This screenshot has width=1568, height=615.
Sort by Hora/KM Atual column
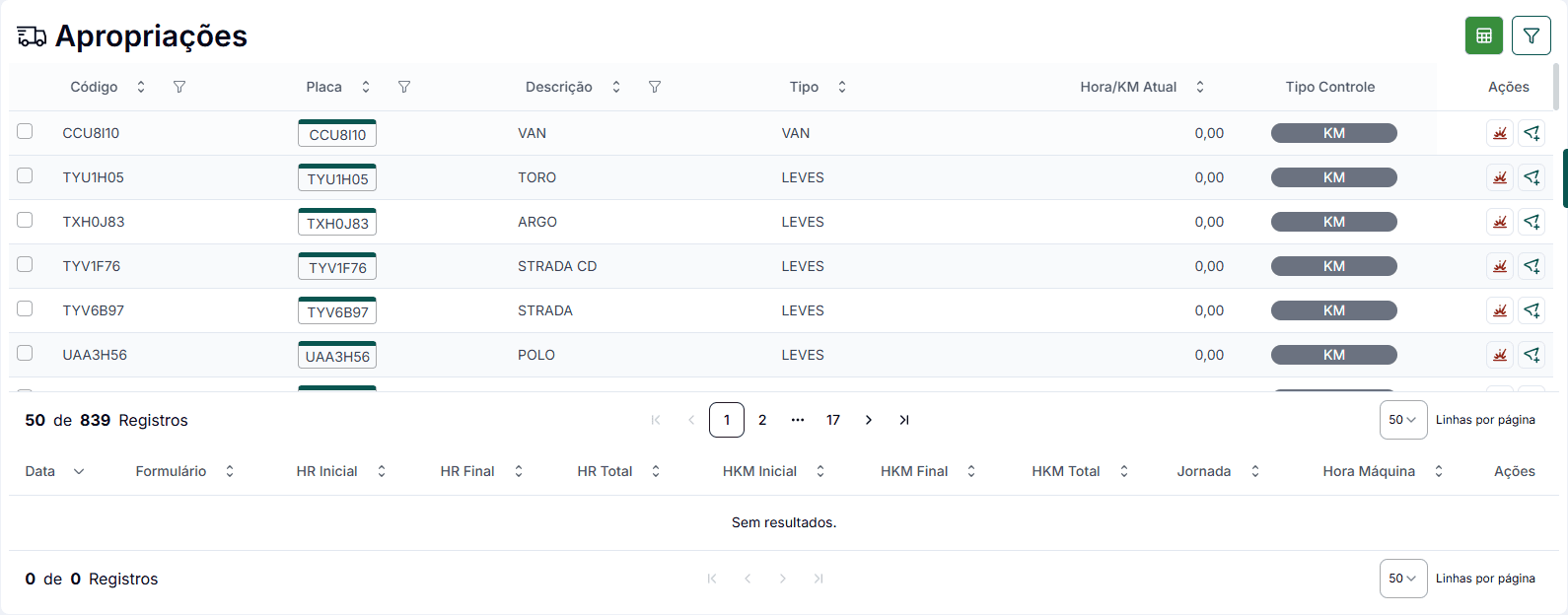(1200, 87)
